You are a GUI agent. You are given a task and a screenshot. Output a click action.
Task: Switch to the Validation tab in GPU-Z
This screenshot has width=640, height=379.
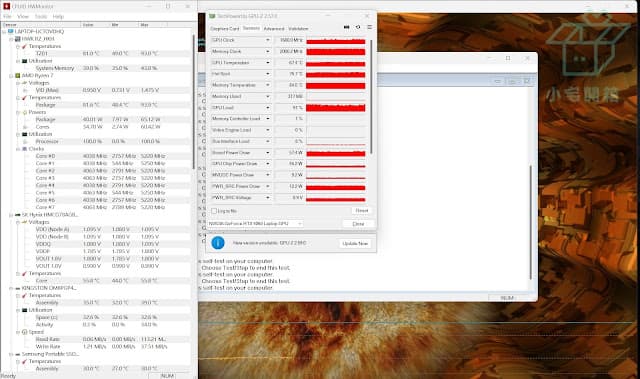[298, 29]
